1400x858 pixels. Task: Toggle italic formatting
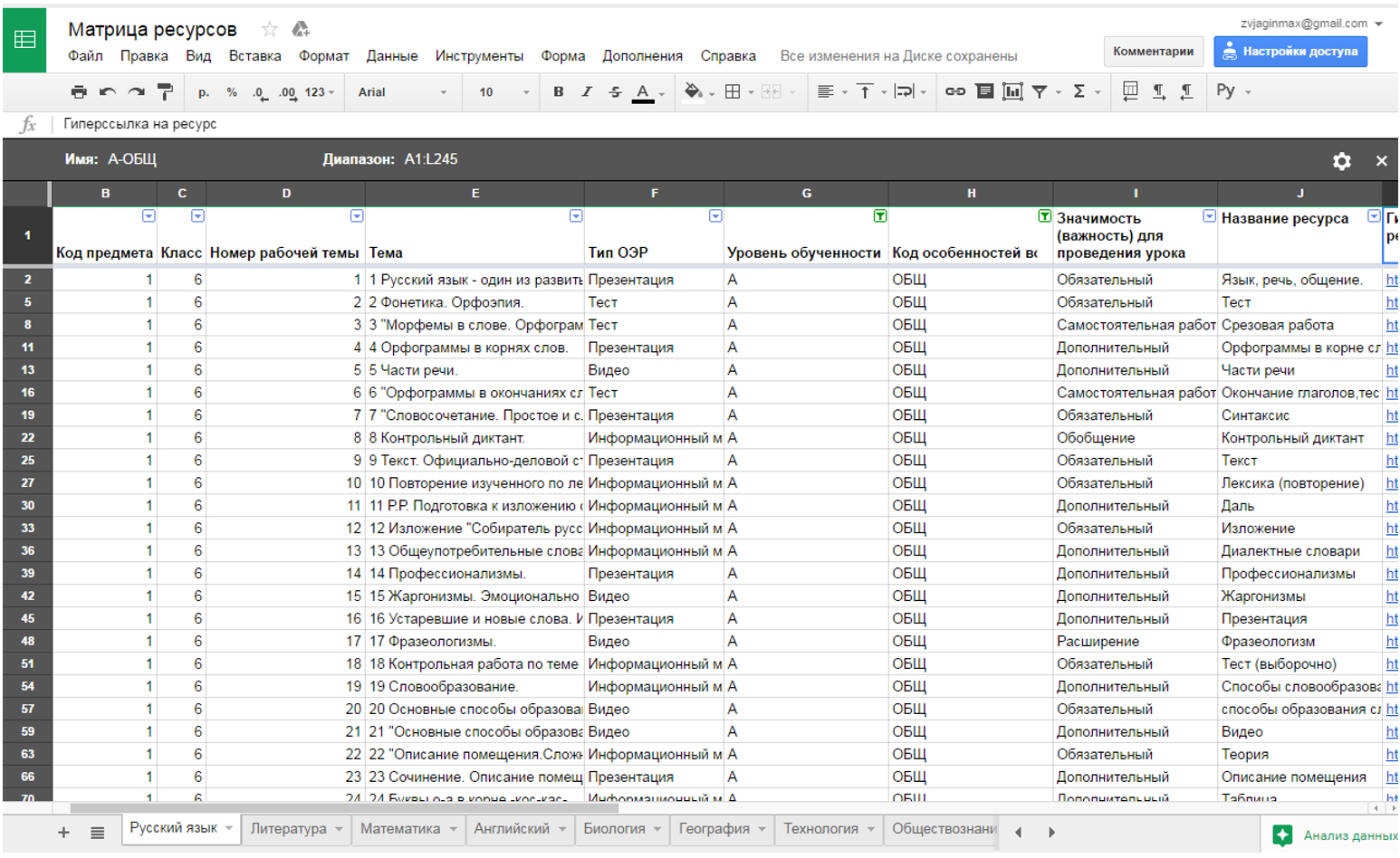coord(586,91)
